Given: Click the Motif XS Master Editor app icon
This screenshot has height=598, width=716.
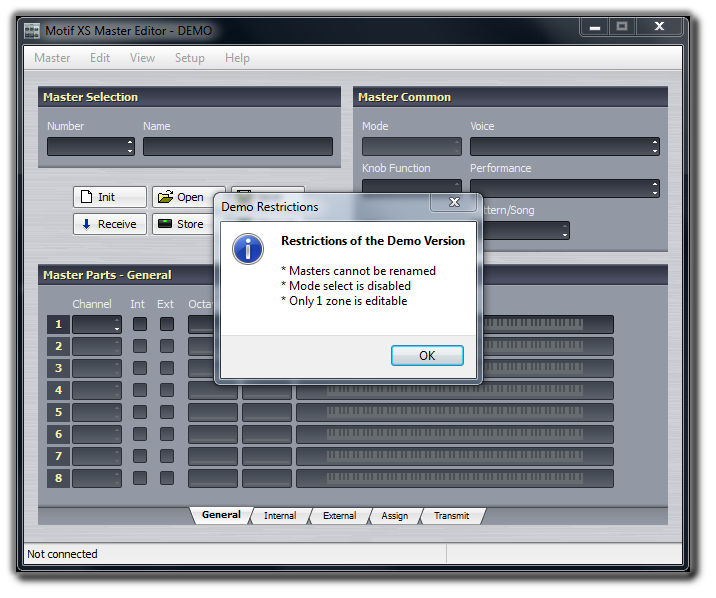Looking at the screenshot, I should [32, 31].
